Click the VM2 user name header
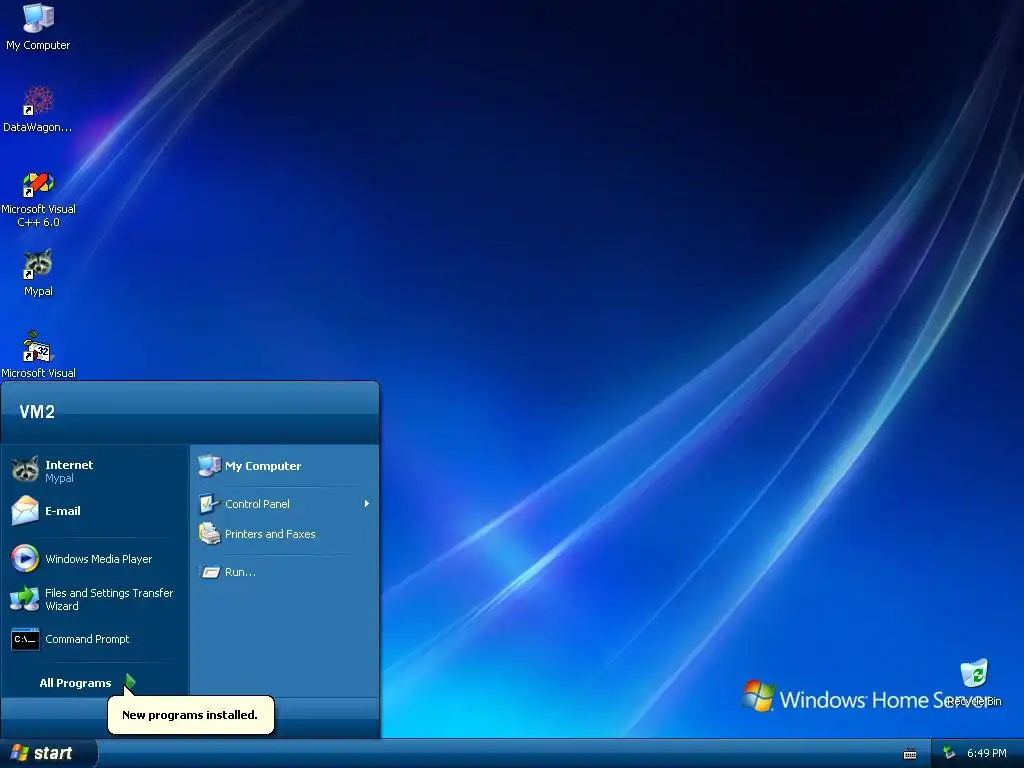The image size is (1024, 768). [x=37, y=411]
